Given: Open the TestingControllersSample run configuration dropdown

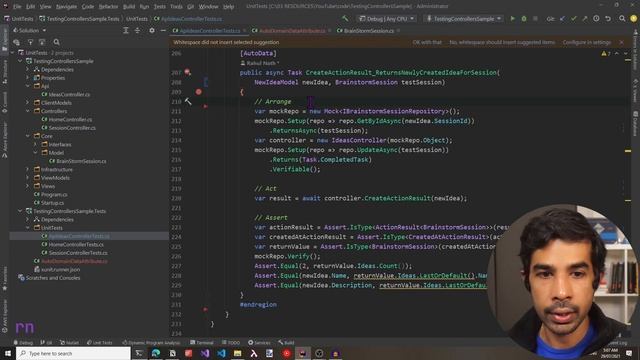Looking at the screenshot, I should click(463, 19).
